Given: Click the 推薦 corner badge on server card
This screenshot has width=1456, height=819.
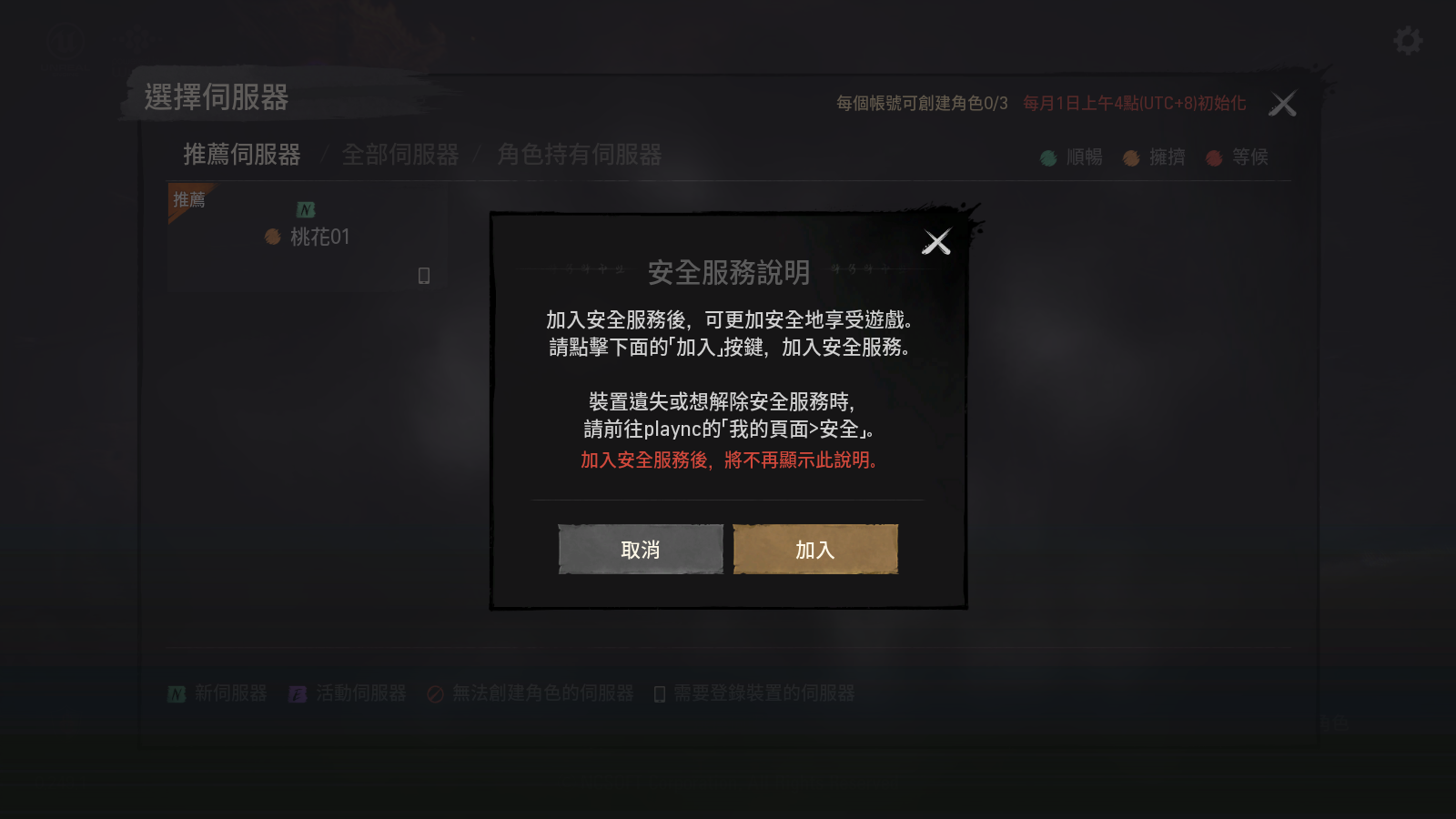Looking at the screenshot, I should [x=189, y=200].
